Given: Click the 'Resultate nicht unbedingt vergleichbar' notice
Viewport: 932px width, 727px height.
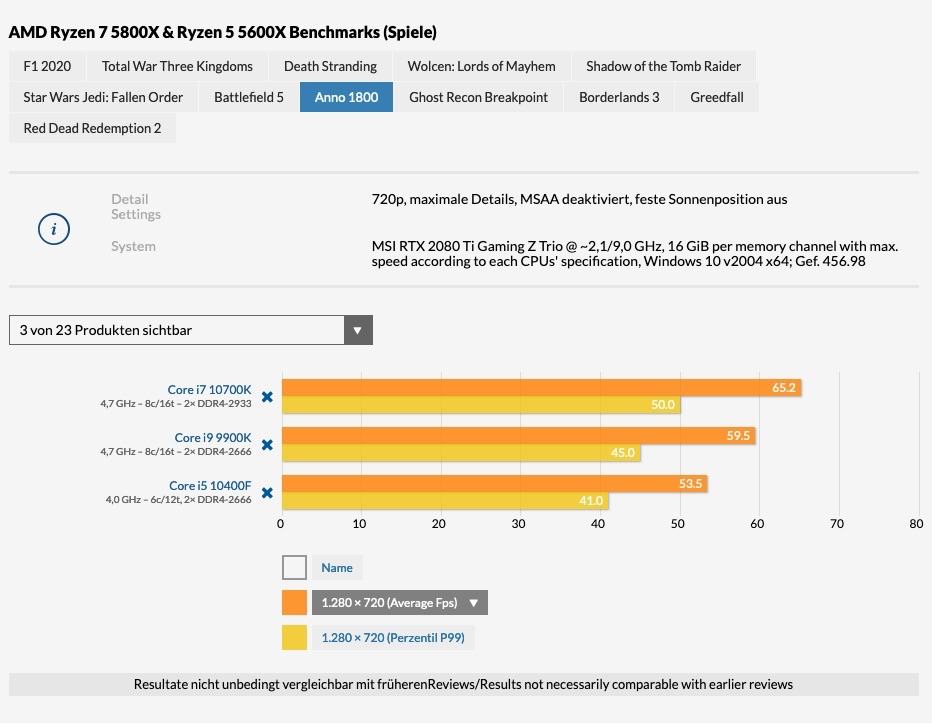Looking at the screenshot, I should click(x=463, y=685).
